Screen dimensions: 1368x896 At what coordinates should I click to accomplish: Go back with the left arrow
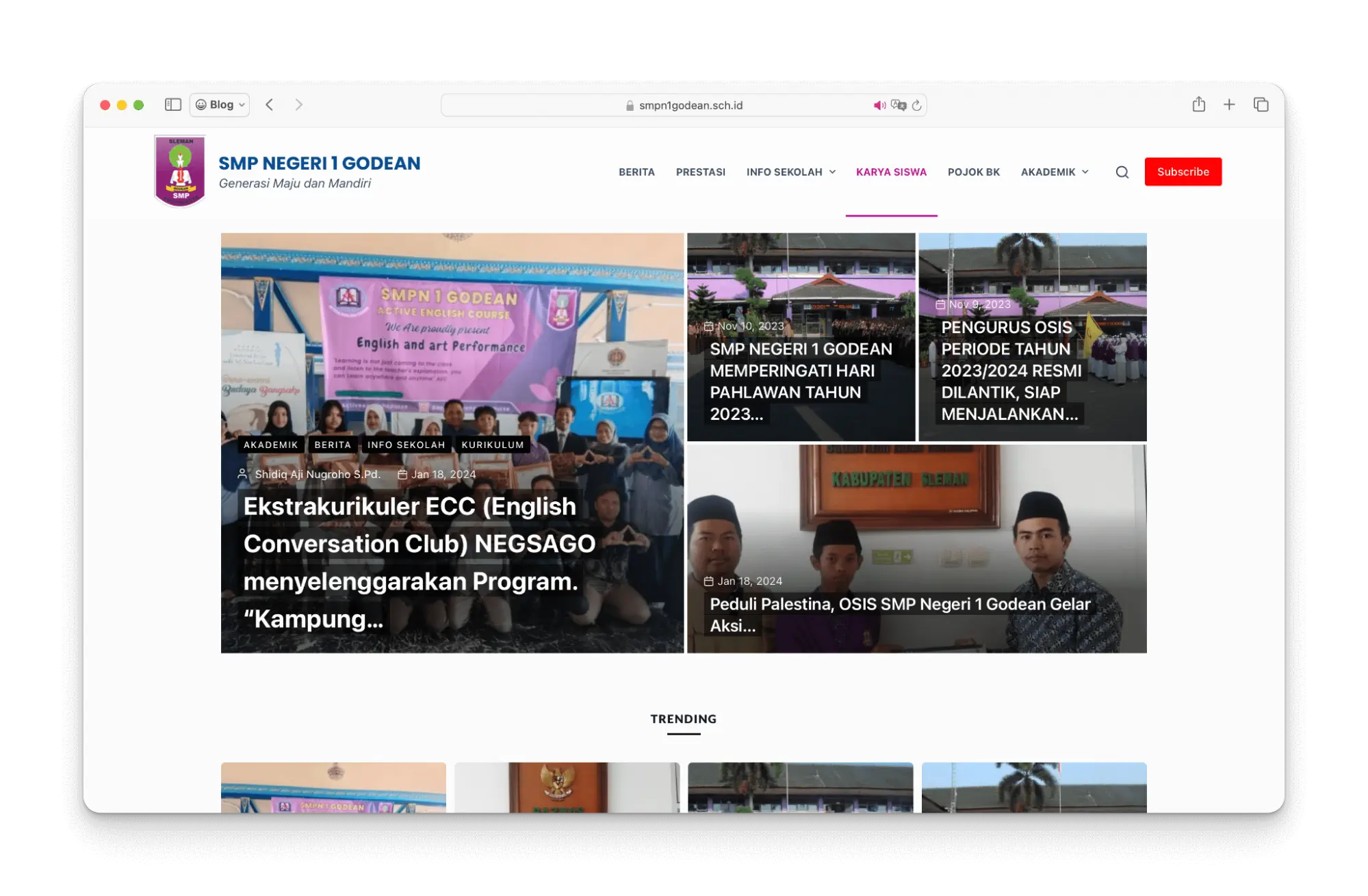[270, 105]
